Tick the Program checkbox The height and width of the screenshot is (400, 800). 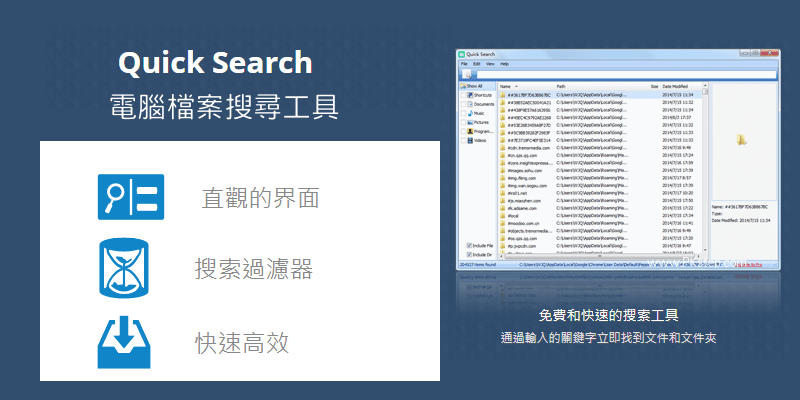(x=464, y=131)
